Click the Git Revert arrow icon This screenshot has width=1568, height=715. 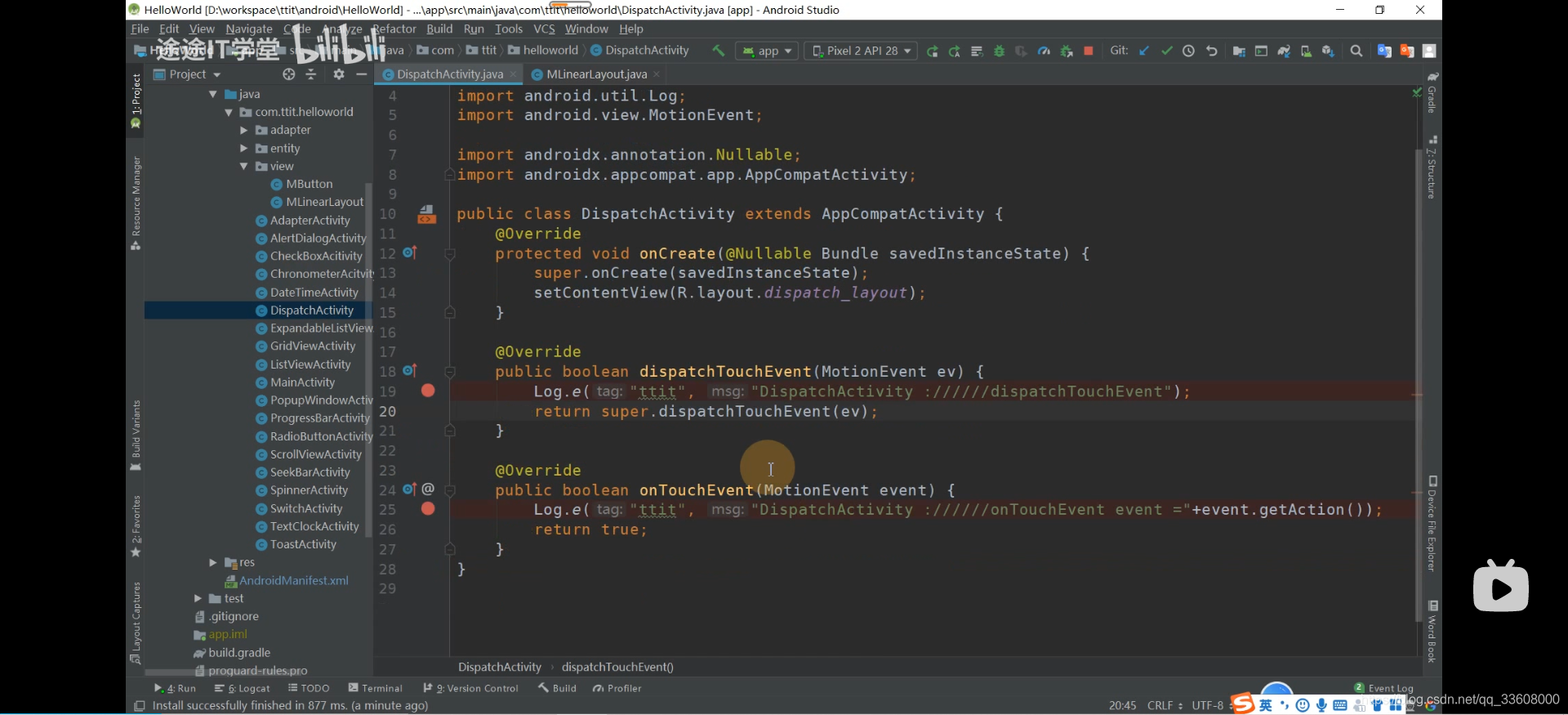point(1211,51)
